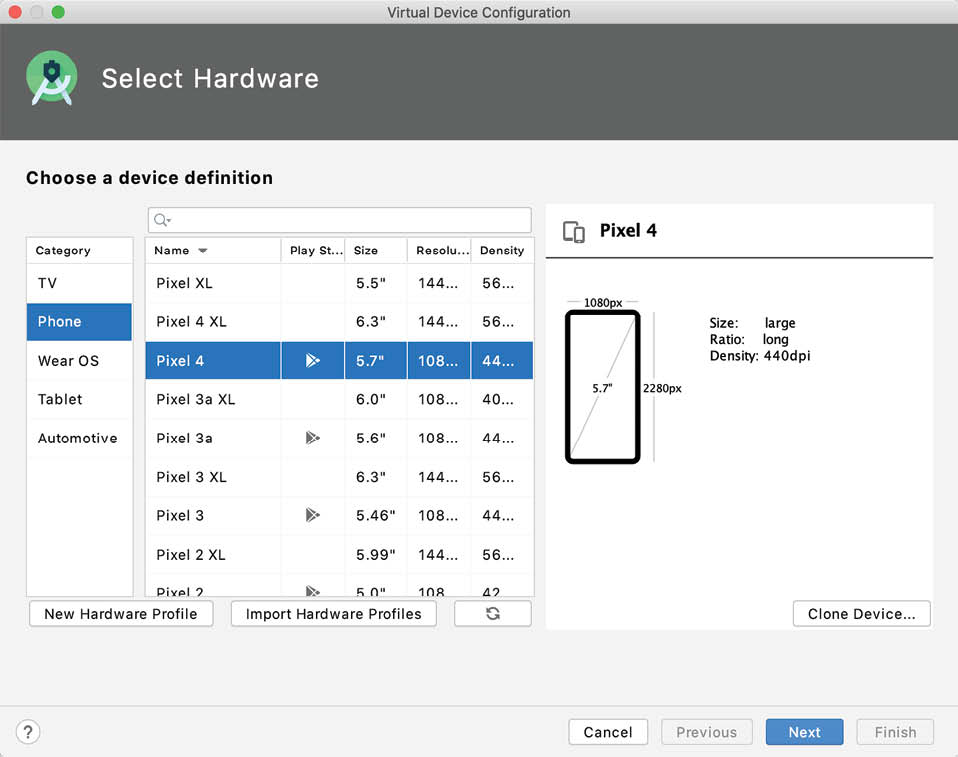The width and height of the screenshot is (958, 757).
Task: Click the refresh hardware list icon button
Action: [492, 613]
